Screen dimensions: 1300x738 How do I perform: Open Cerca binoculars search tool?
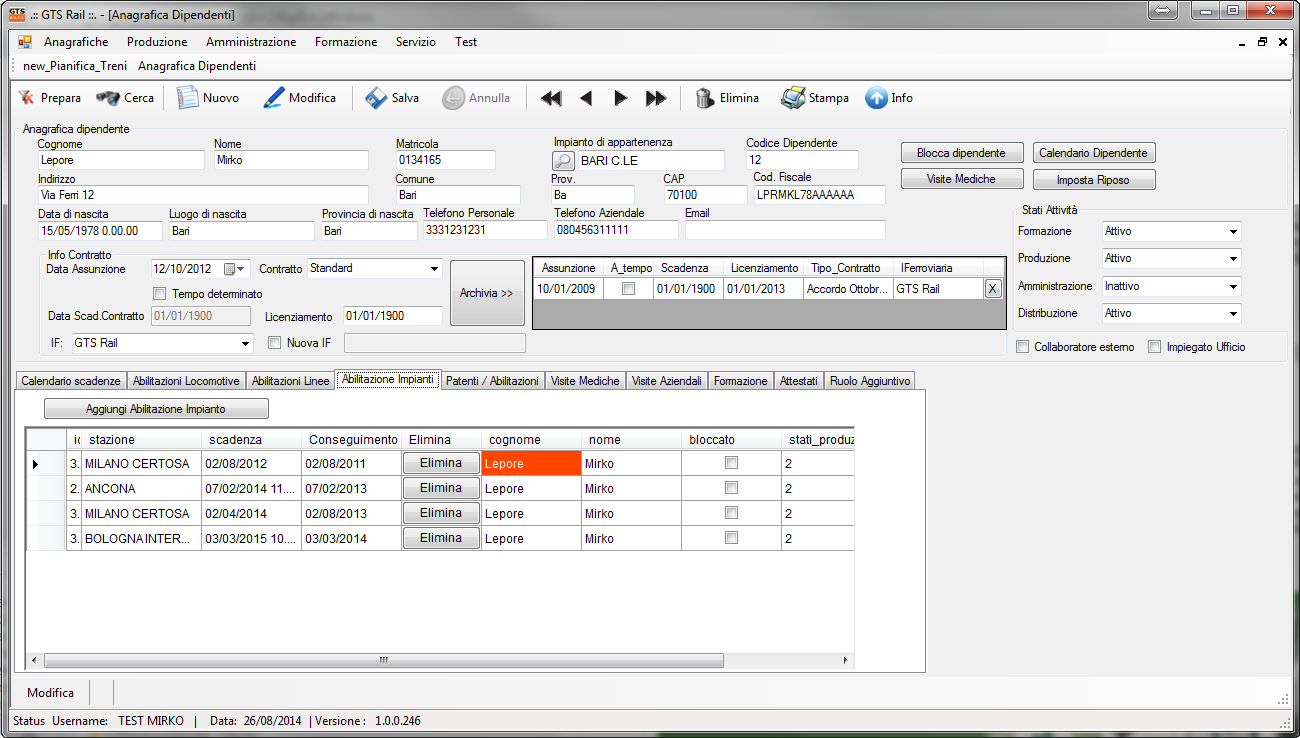tap(107, 98)
